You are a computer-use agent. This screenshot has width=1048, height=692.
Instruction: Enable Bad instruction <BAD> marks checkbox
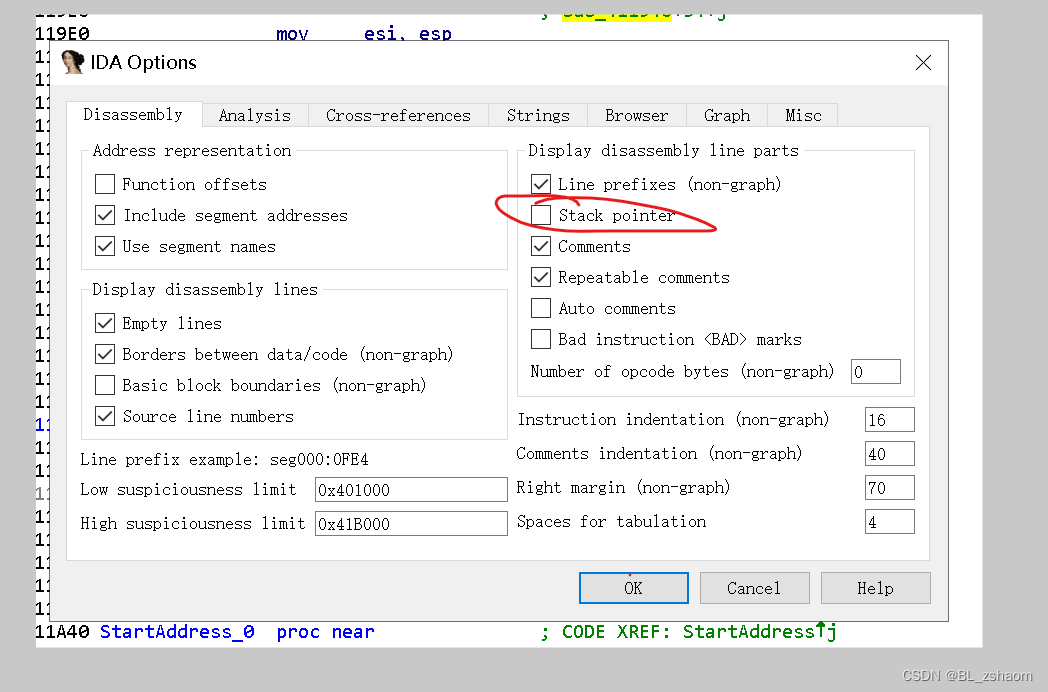[x=541, y=339]
